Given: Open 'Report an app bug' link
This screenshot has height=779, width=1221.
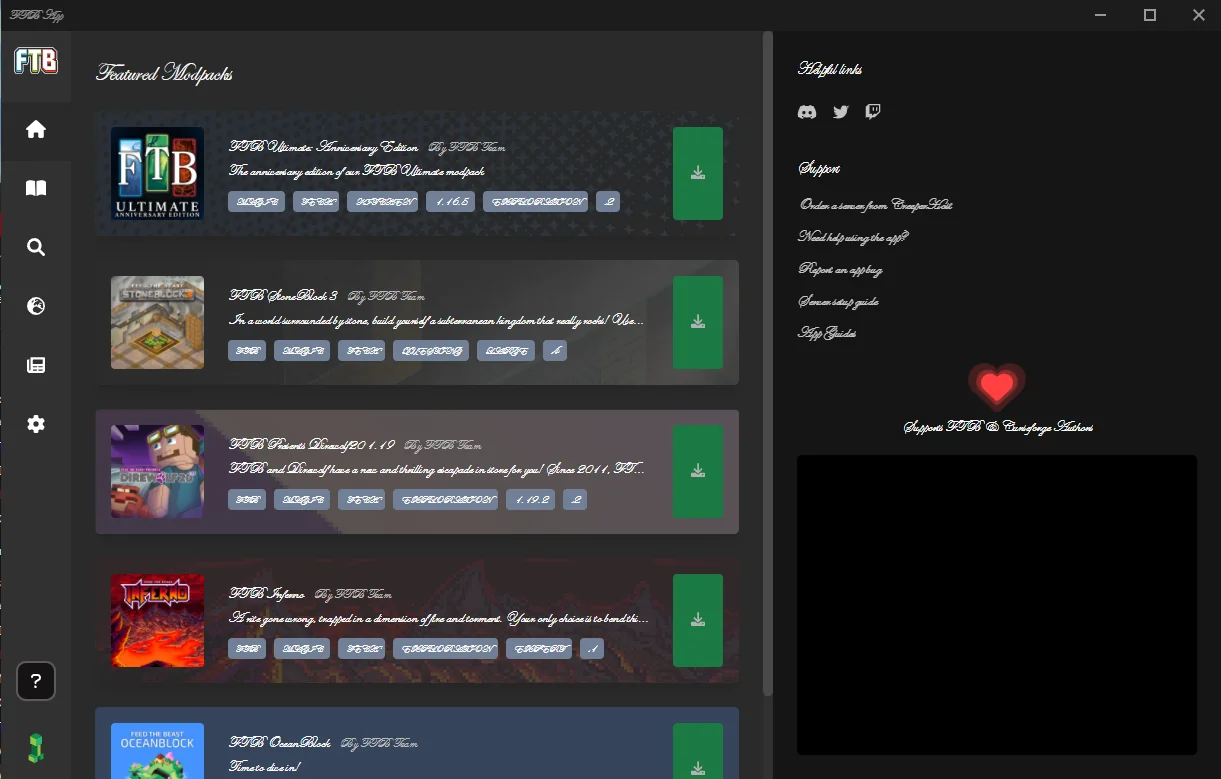Looking at the screenshot, I should 840,269.
